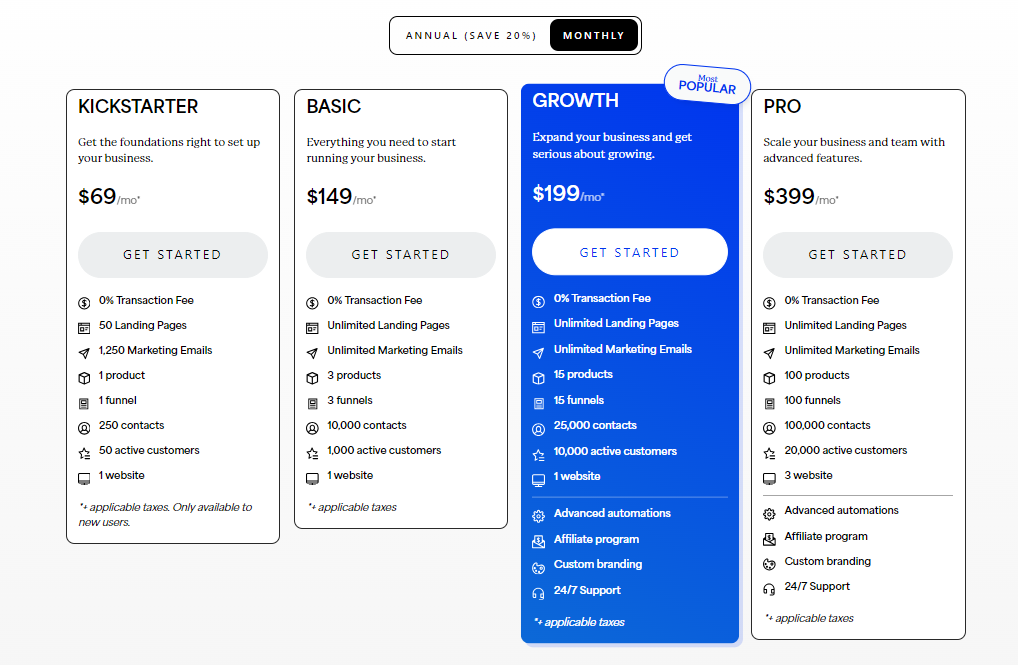This screenshot has width=1018, height=665.
Task: Click the paper plane icon beside 1,250 Marketing Emails
Action: coord(84,353)
